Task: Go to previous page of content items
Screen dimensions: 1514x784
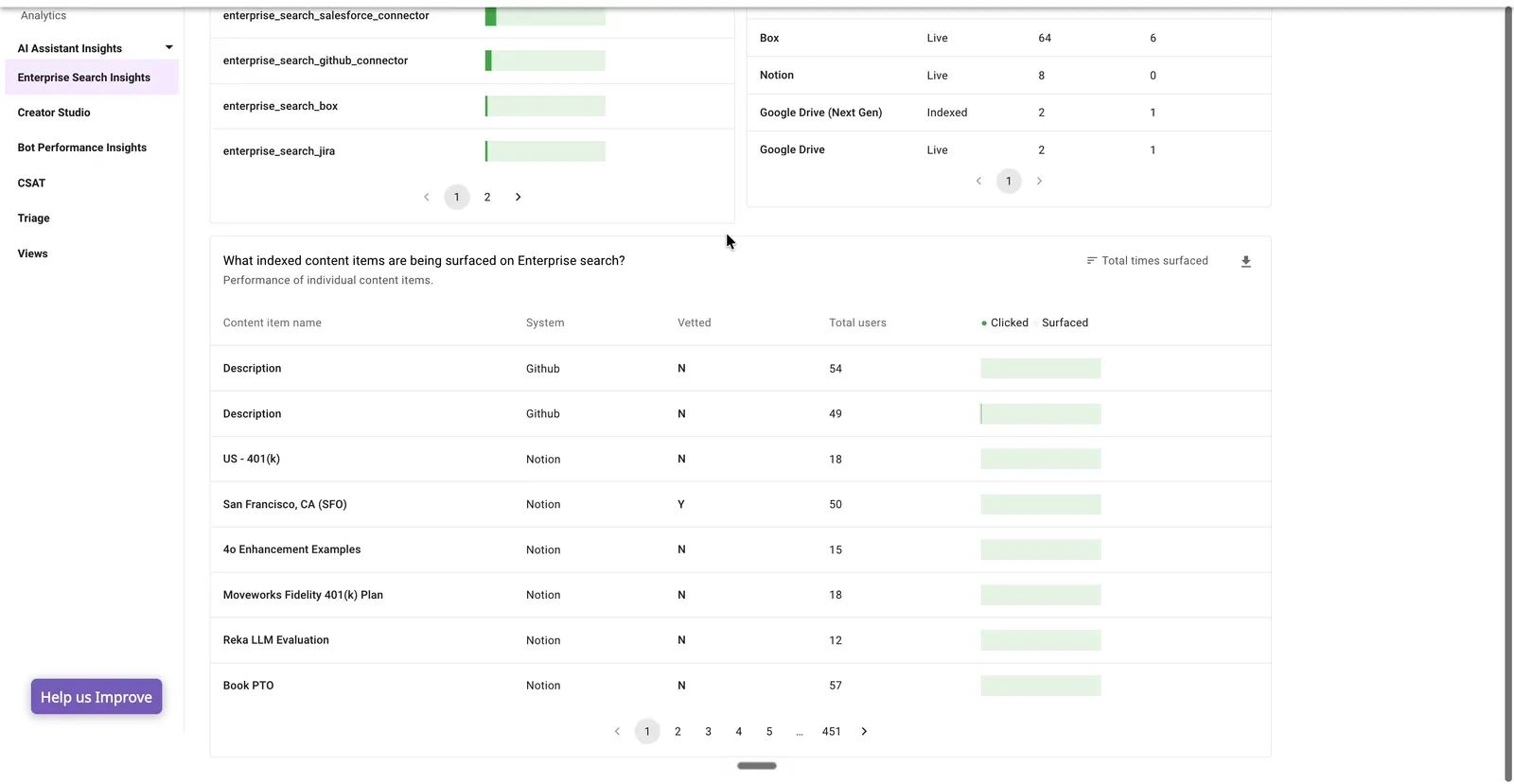Action: (617, 731)
